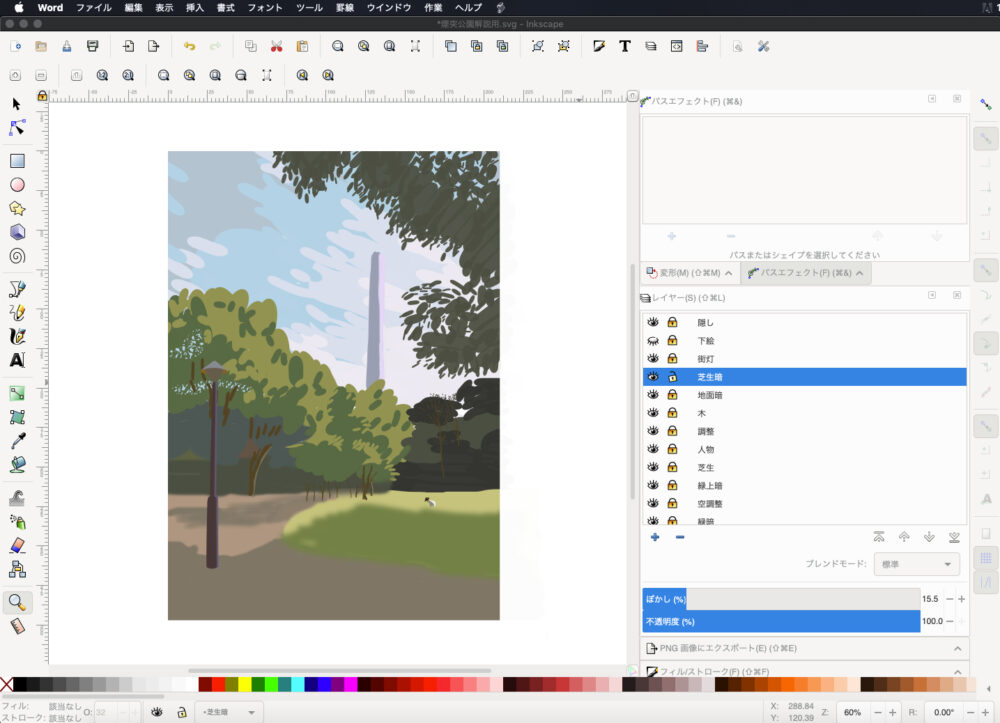Pick the Text tool in the toolbox
This screenshot has width=1000, height=723.
[x=17, y=361]
